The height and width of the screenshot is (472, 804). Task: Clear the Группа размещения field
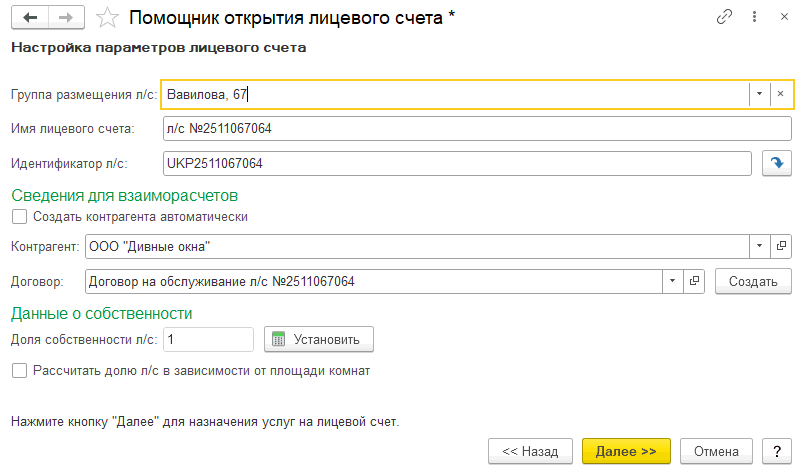[x=781, y=94]
